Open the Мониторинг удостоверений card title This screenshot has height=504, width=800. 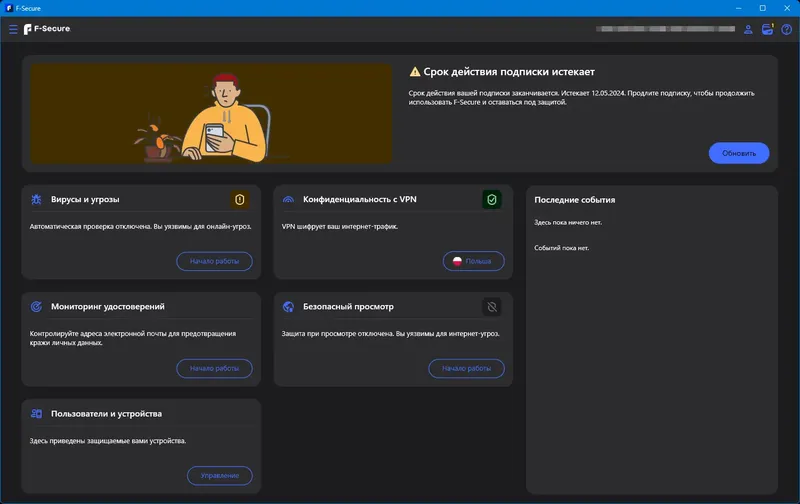tap(108, 307)
